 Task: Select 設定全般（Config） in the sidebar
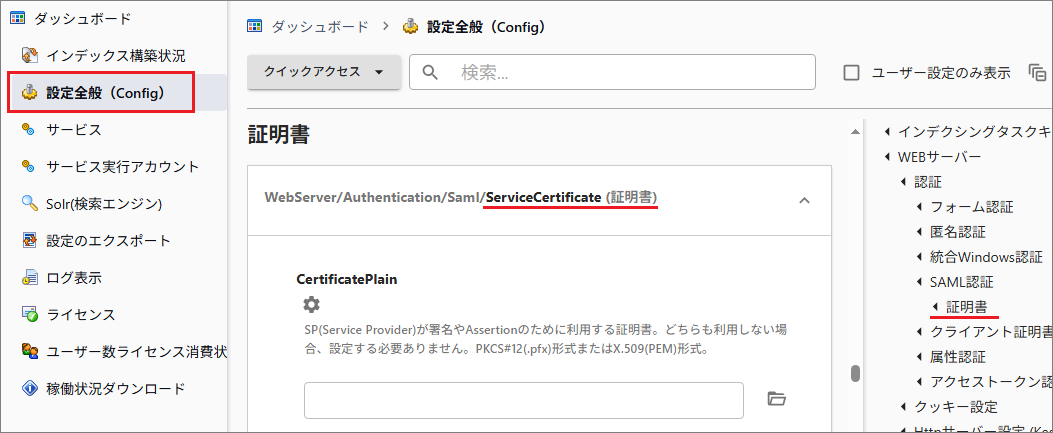pyautogui.click(x=105, y=93)
